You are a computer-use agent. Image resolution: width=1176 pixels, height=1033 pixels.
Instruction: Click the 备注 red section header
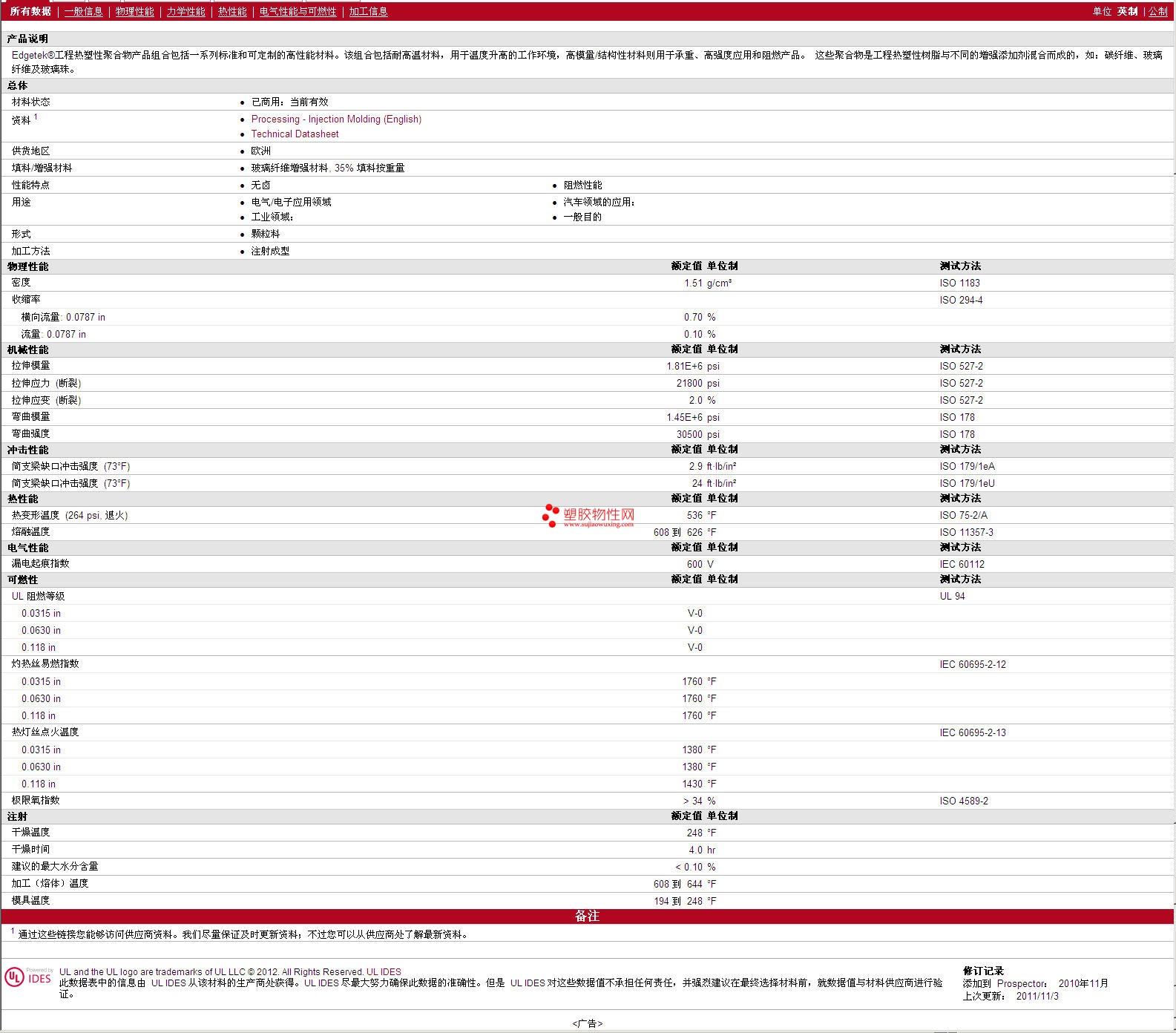(588, 916)
